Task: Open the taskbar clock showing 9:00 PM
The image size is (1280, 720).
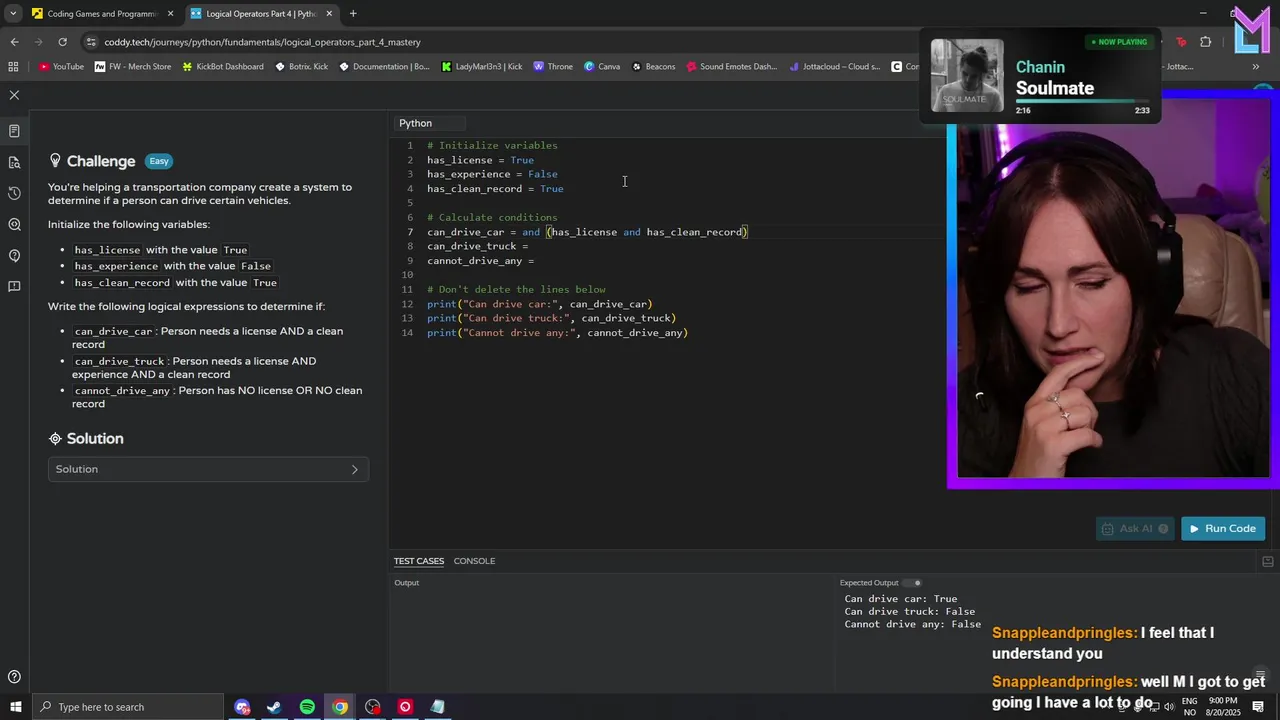Action: point(1223,707)
